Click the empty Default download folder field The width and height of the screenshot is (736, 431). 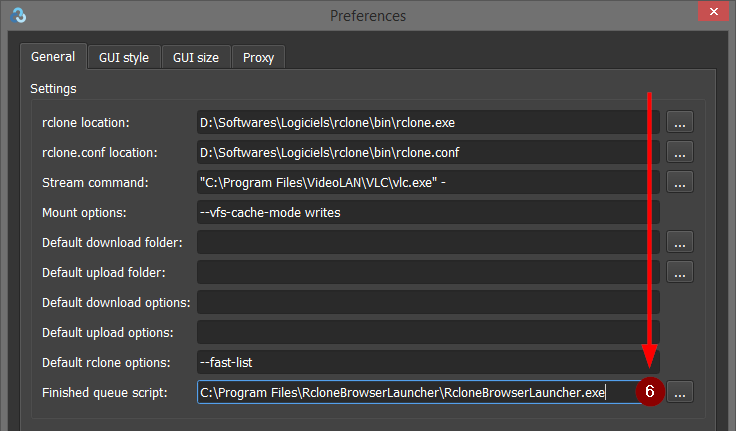(420, 243)
